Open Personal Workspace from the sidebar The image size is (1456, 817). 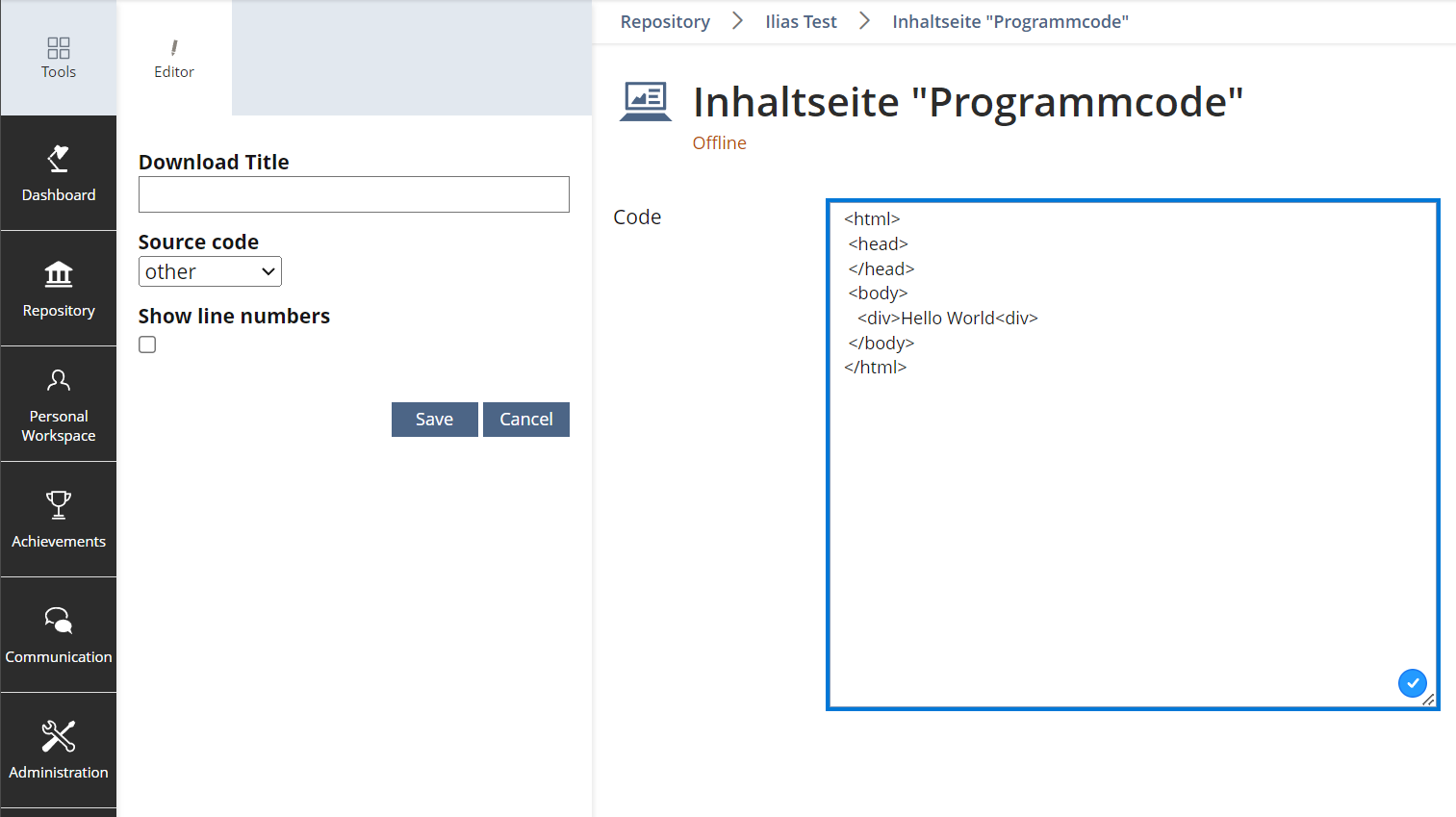coord(59,404)
